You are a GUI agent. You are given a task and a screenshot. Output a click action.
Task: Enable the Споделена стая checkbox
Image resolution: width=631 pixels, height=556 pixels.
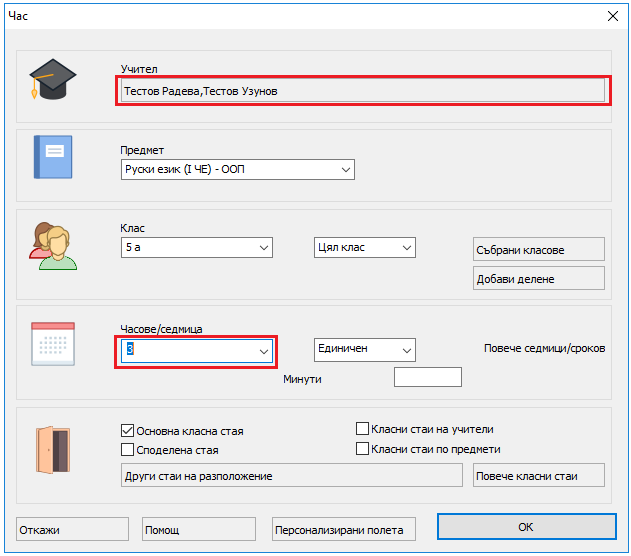tap(128, 450)
